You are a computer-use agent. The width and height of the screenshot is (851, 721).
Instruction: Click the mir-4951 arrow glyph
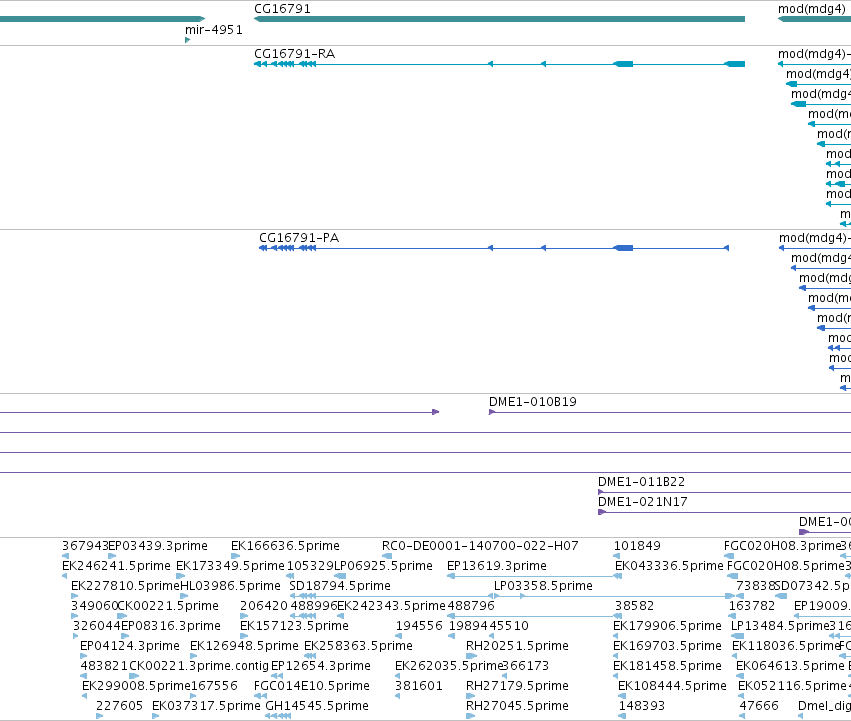188,40
